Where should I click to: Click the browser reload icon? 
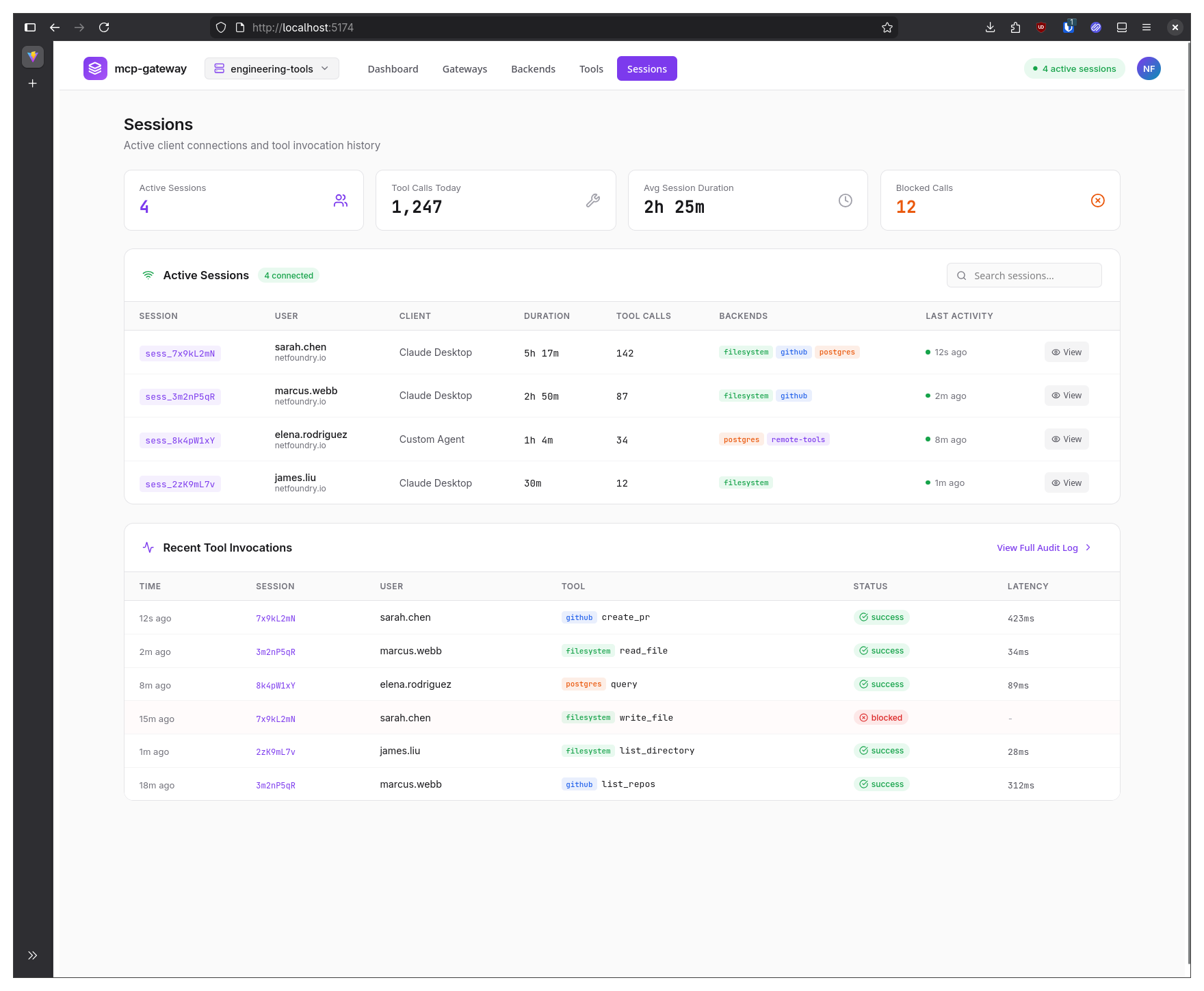(x=104, y=27)
